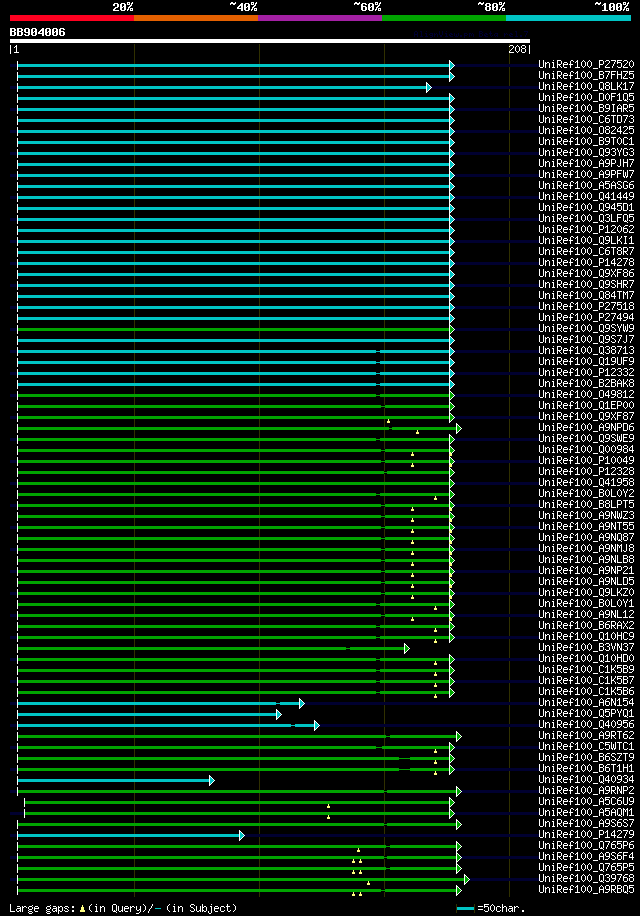640x916 pixels.
Task: Click the purple ~60% identity legend segment
Action: click(x=320, y=18)
